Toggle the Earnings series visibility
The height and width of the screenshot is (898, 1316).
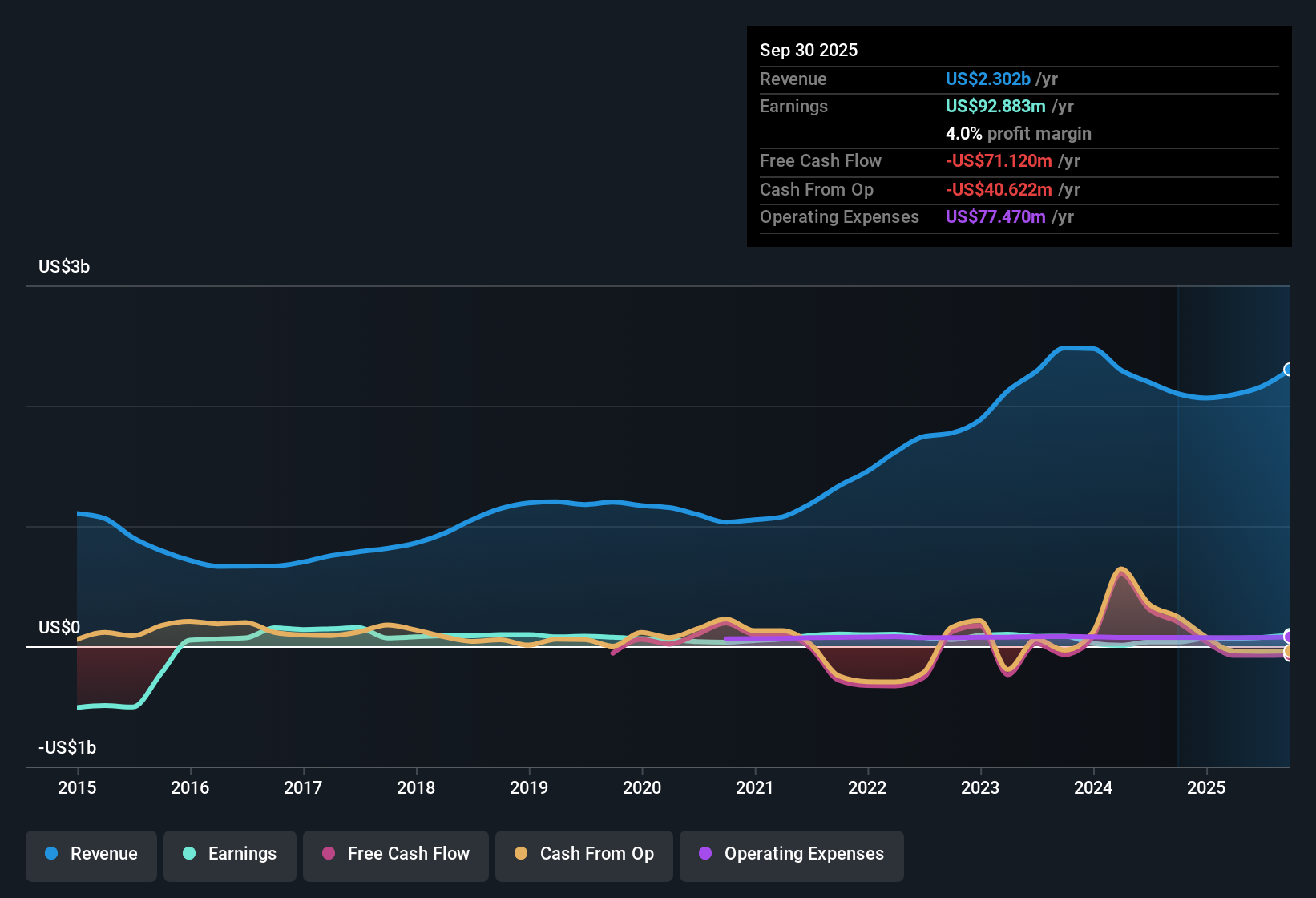[229, 855]
